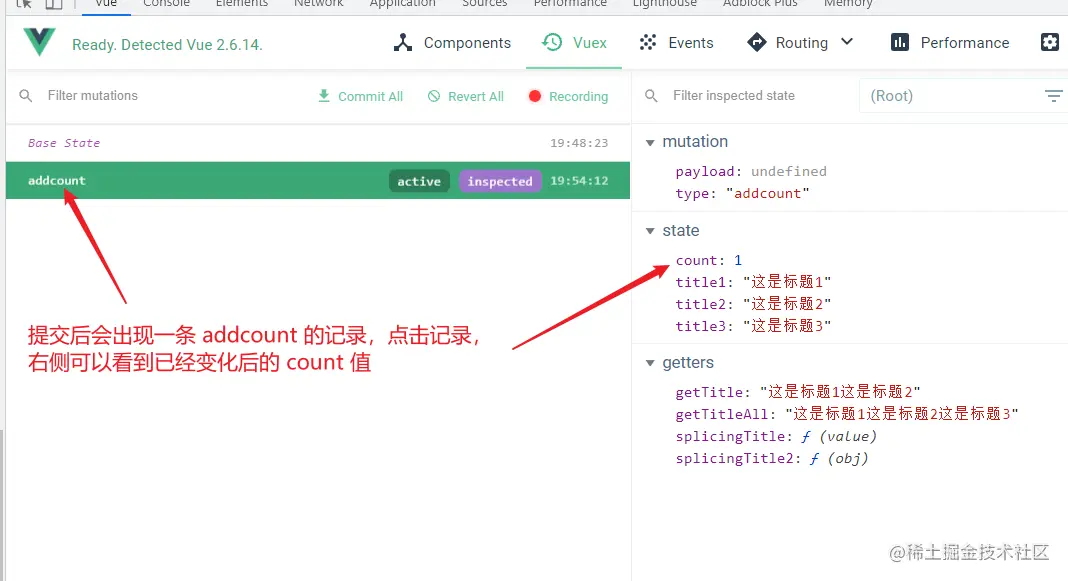Open the Routing tab
This screenshot has height=581, width=1068.
coord(788,43)
